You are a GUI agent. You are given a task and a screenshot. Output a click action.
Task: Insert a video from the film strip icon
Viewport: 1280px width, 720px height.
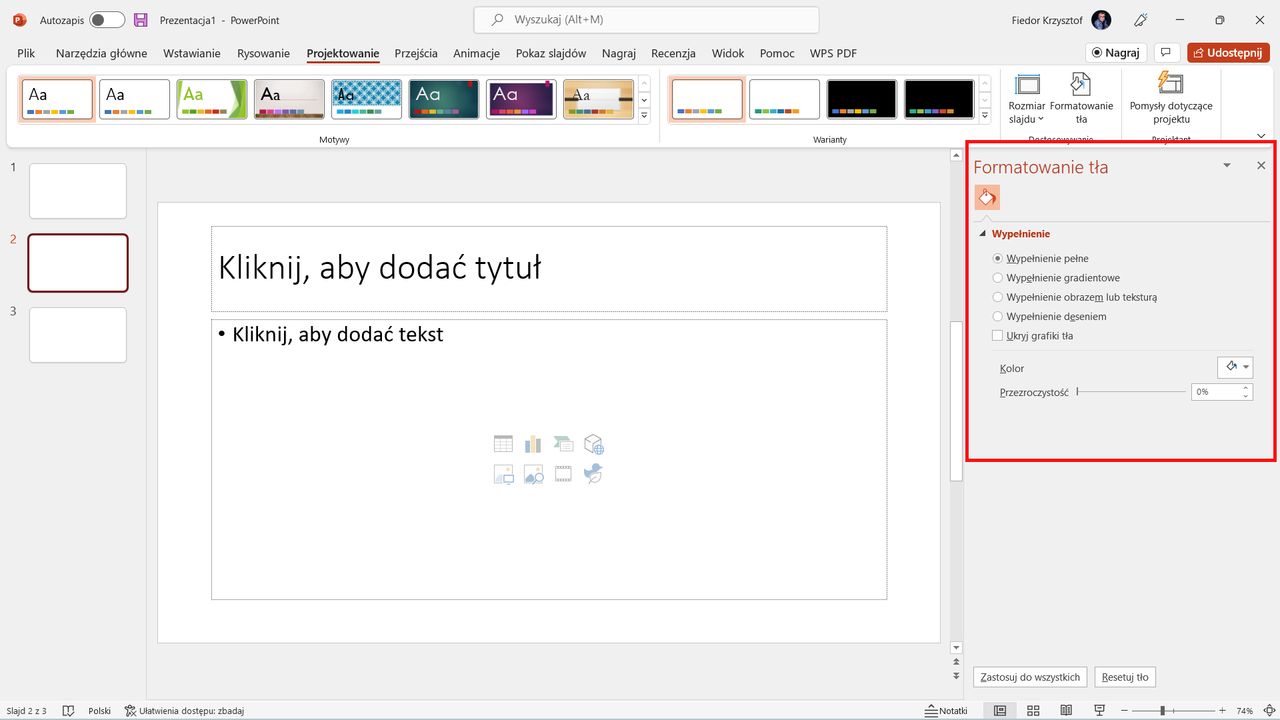(563, 473)
